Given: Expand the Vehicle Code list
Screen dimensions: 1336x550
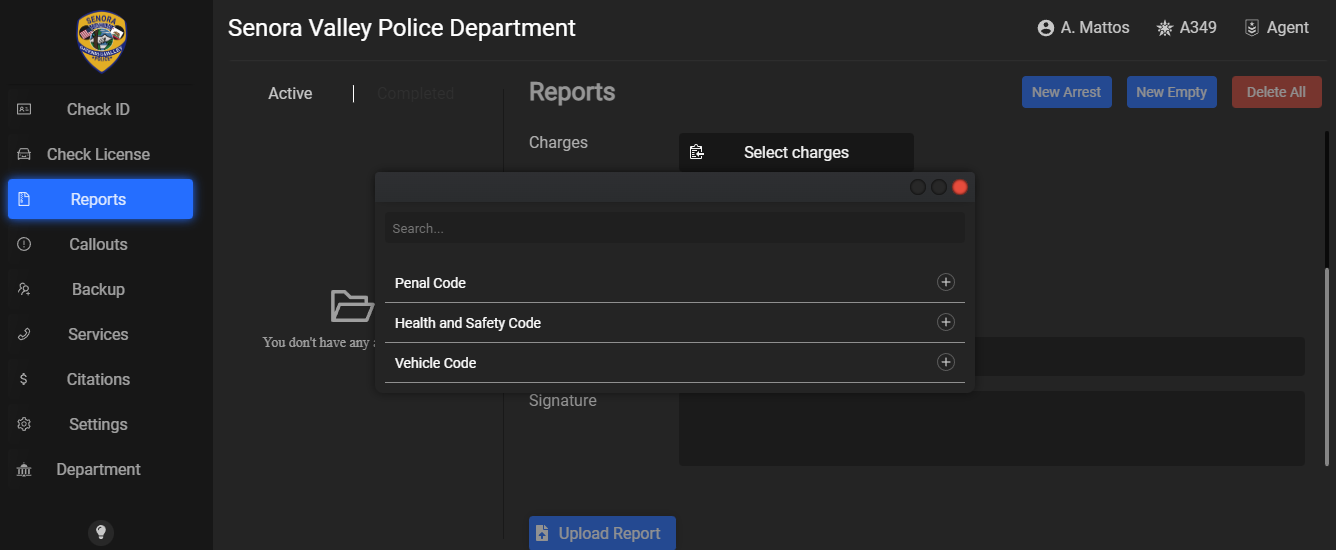Looking at the screenshot, I should point(945,362).
